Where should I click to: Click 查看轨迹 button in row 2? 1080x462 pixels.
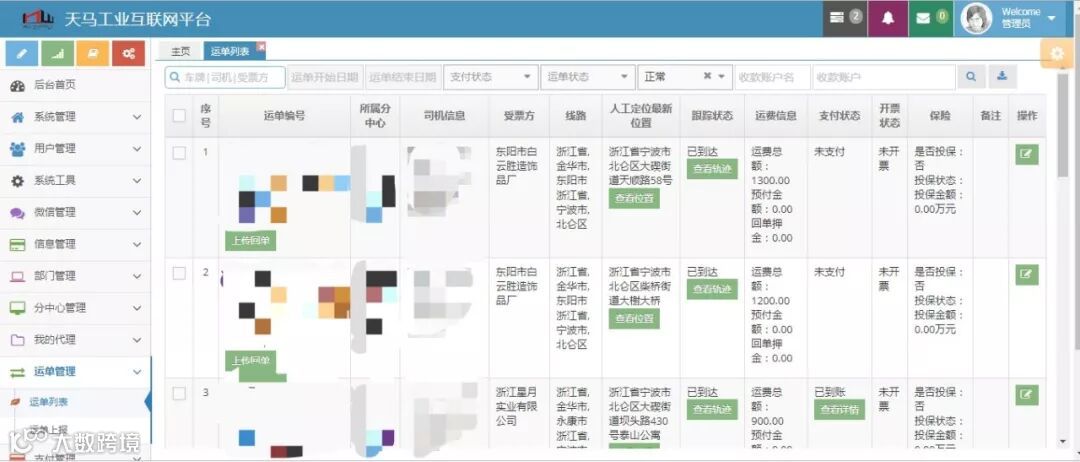[x=712, y=289]
